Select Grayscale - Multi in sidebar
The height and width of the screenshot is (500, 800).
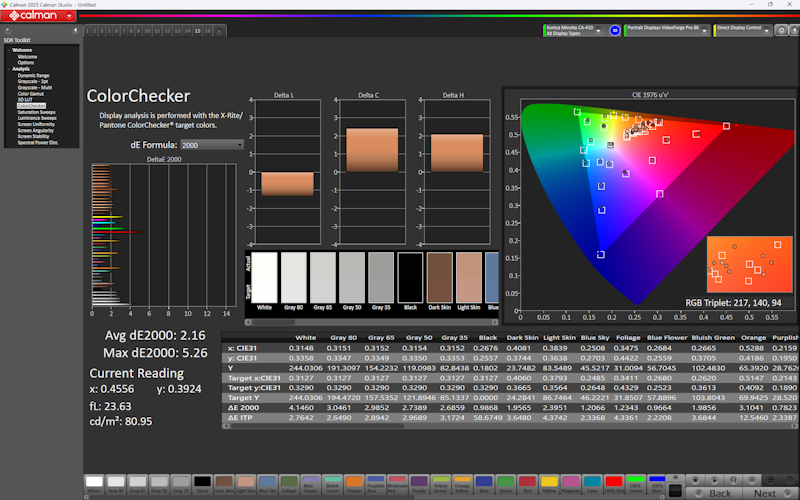click(35, 88)
